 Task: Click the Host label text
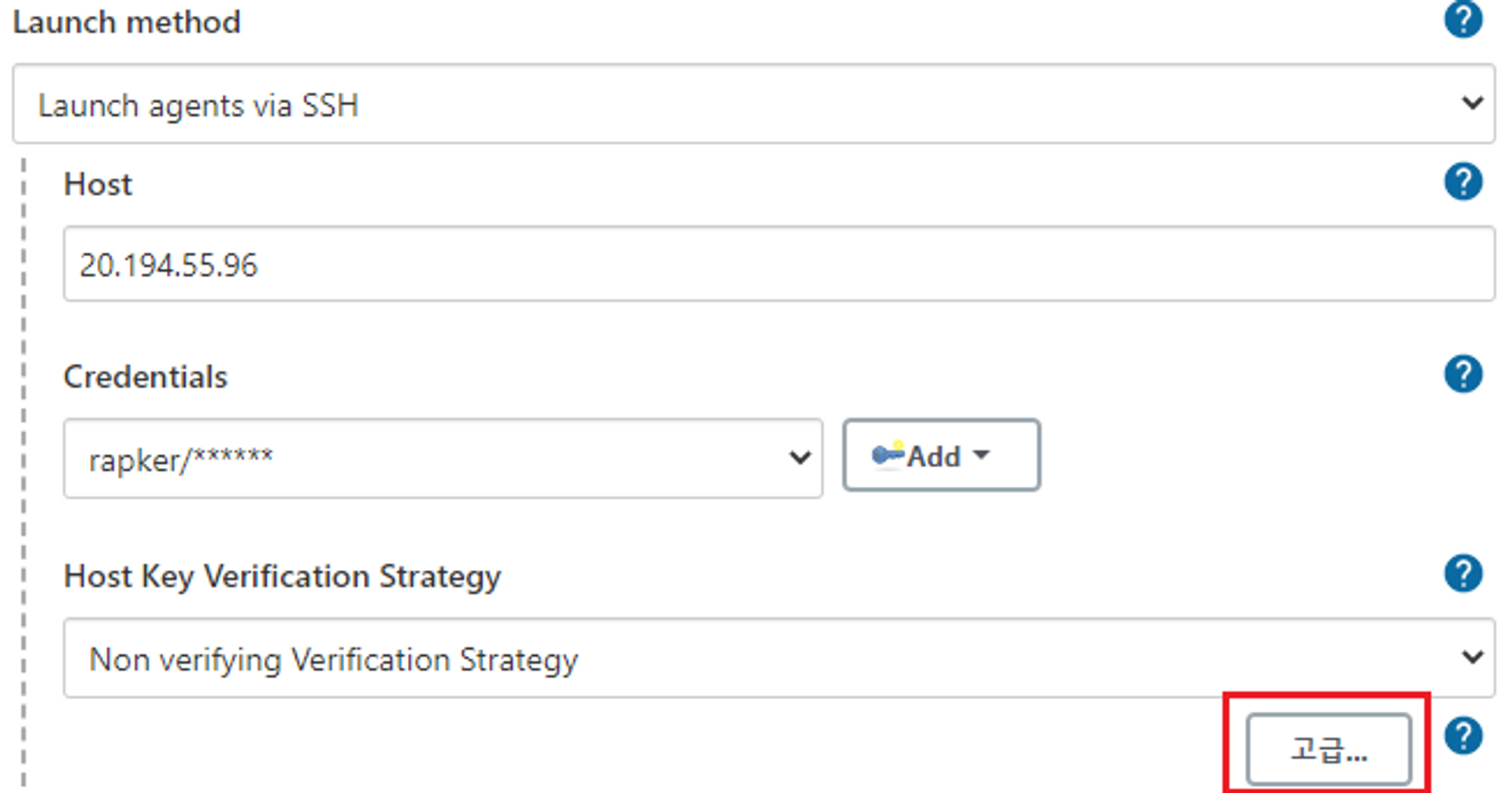98,184
